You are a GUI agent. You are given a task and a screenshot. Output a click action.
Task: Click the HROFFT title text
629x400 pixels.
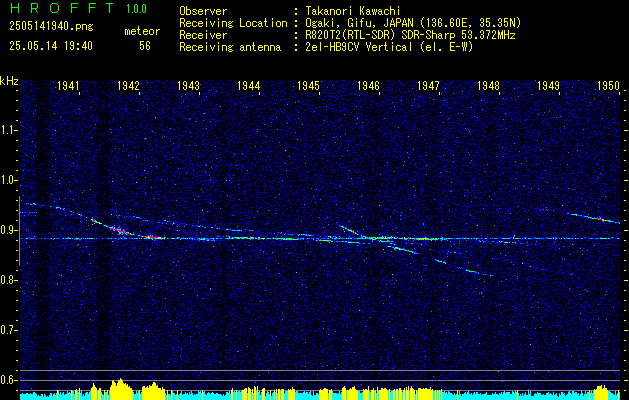click(x=62, y=8)
